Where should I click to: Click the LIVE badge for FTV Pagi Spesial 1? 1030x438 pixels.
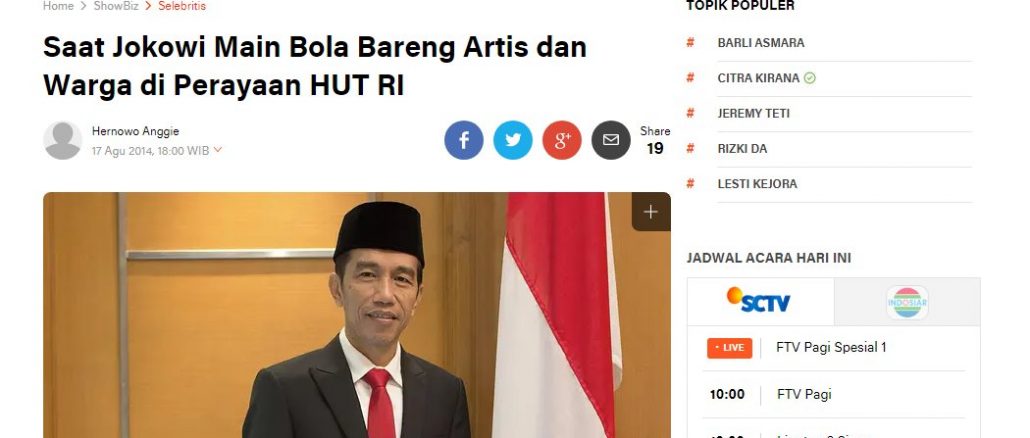click(730, 348)
